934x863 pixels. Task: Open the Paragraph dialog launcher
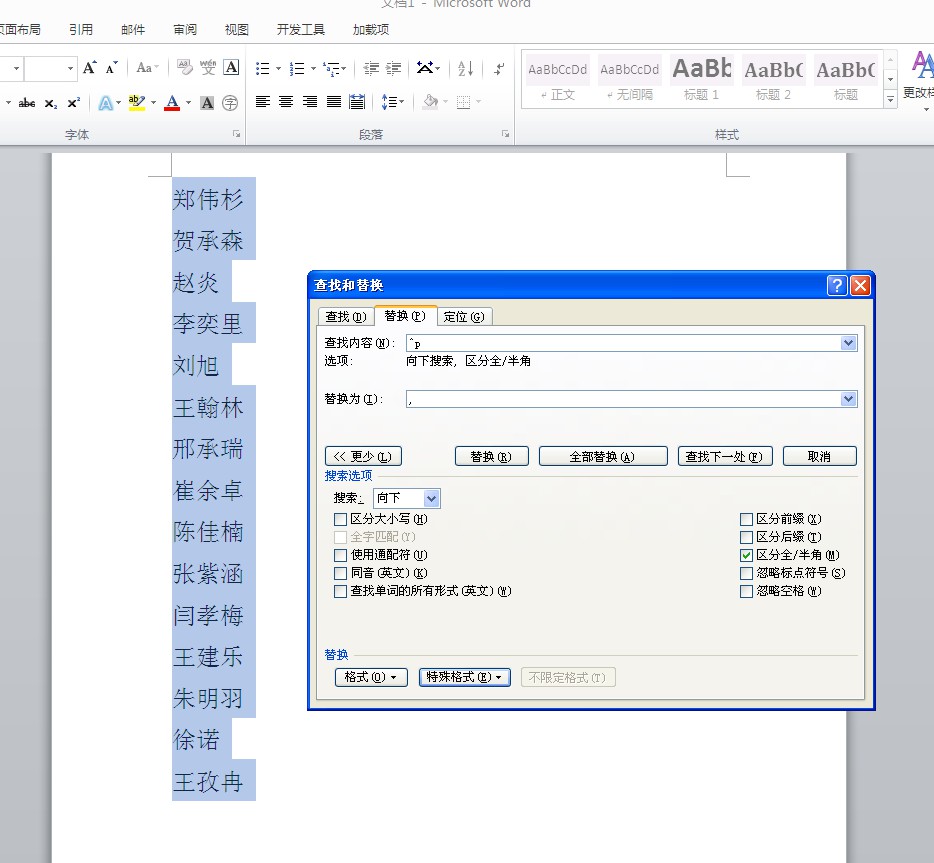pyautogui.click(x=505, y=134)
